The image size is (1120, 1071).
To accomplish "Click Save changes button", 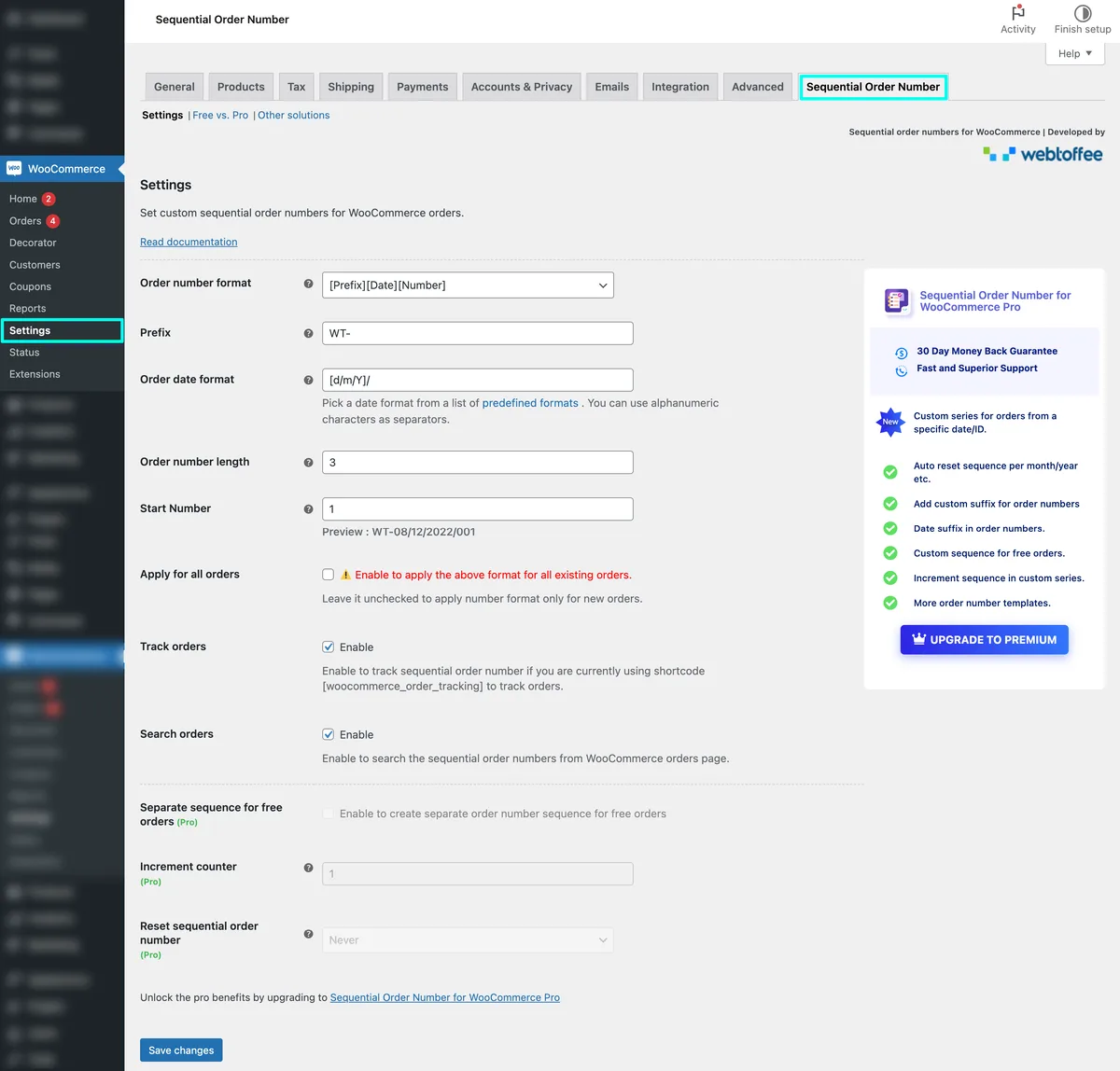I will coord(181,1050).
